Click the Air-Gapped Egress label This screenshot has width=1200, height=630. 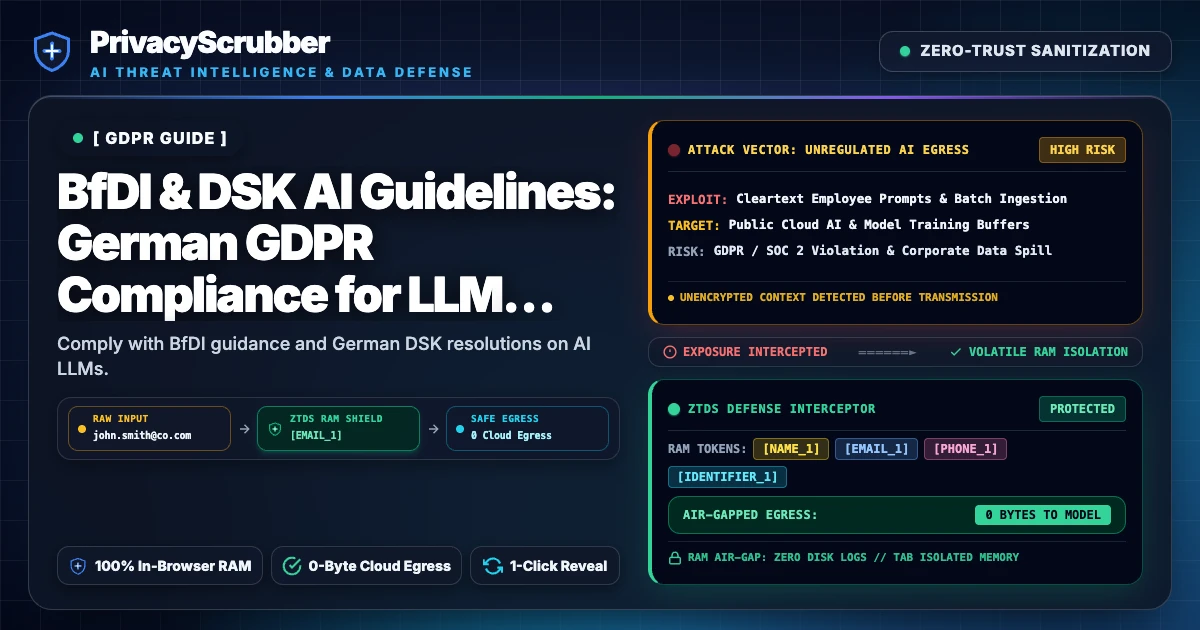750,515
